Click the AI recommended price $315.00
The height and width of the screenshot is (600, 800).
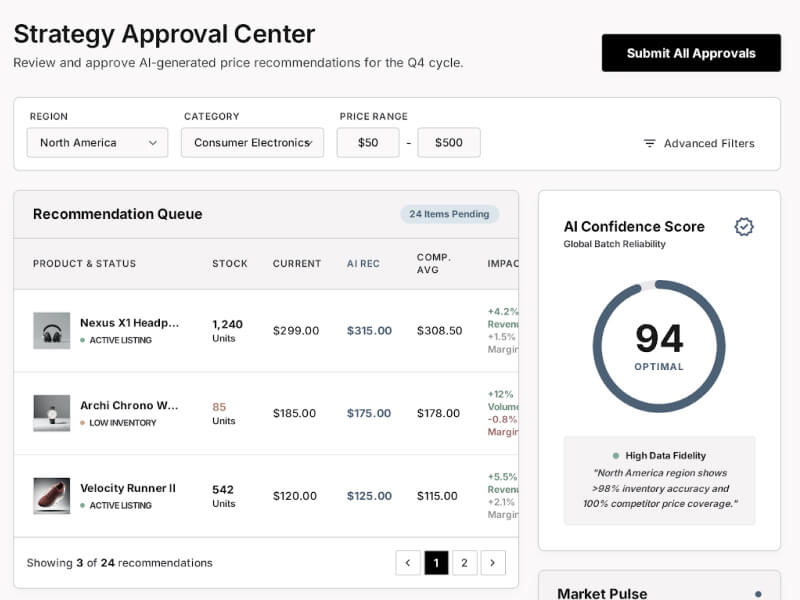(369, 331)
